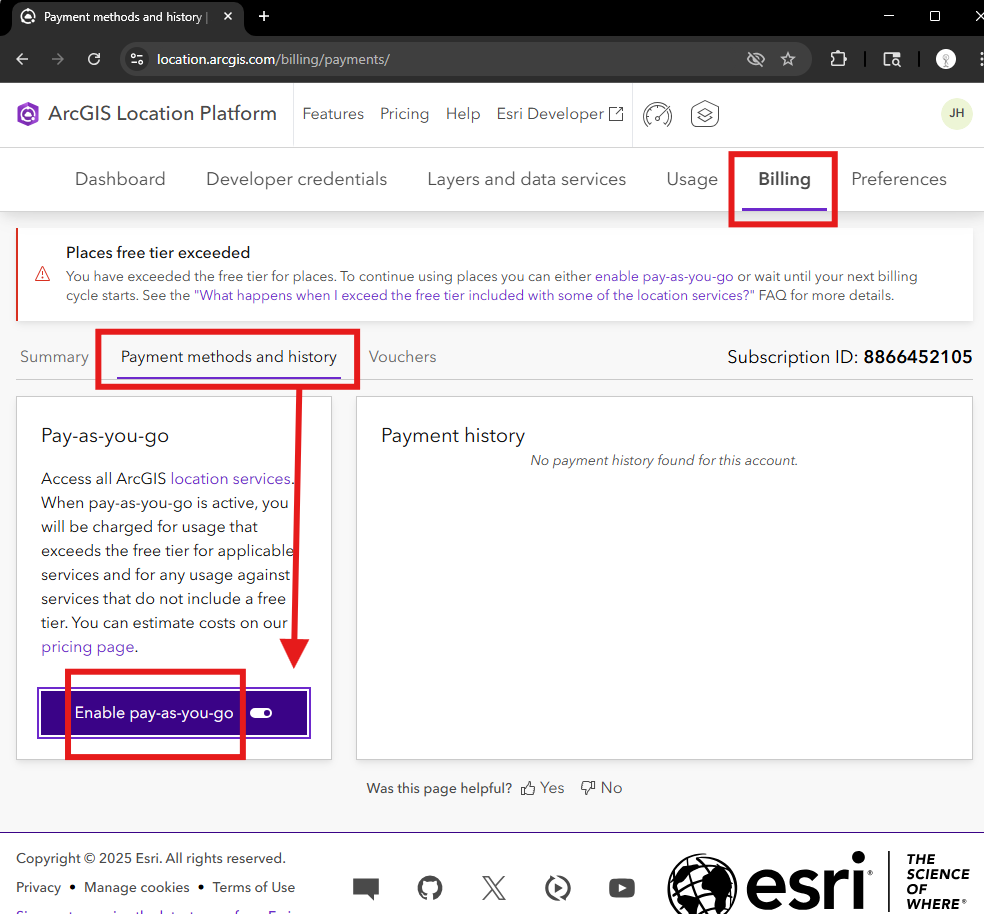This screenshot has height=914, width=984.
Task: Click the thumbs-down No feedback icon
Action: [588, 788]
